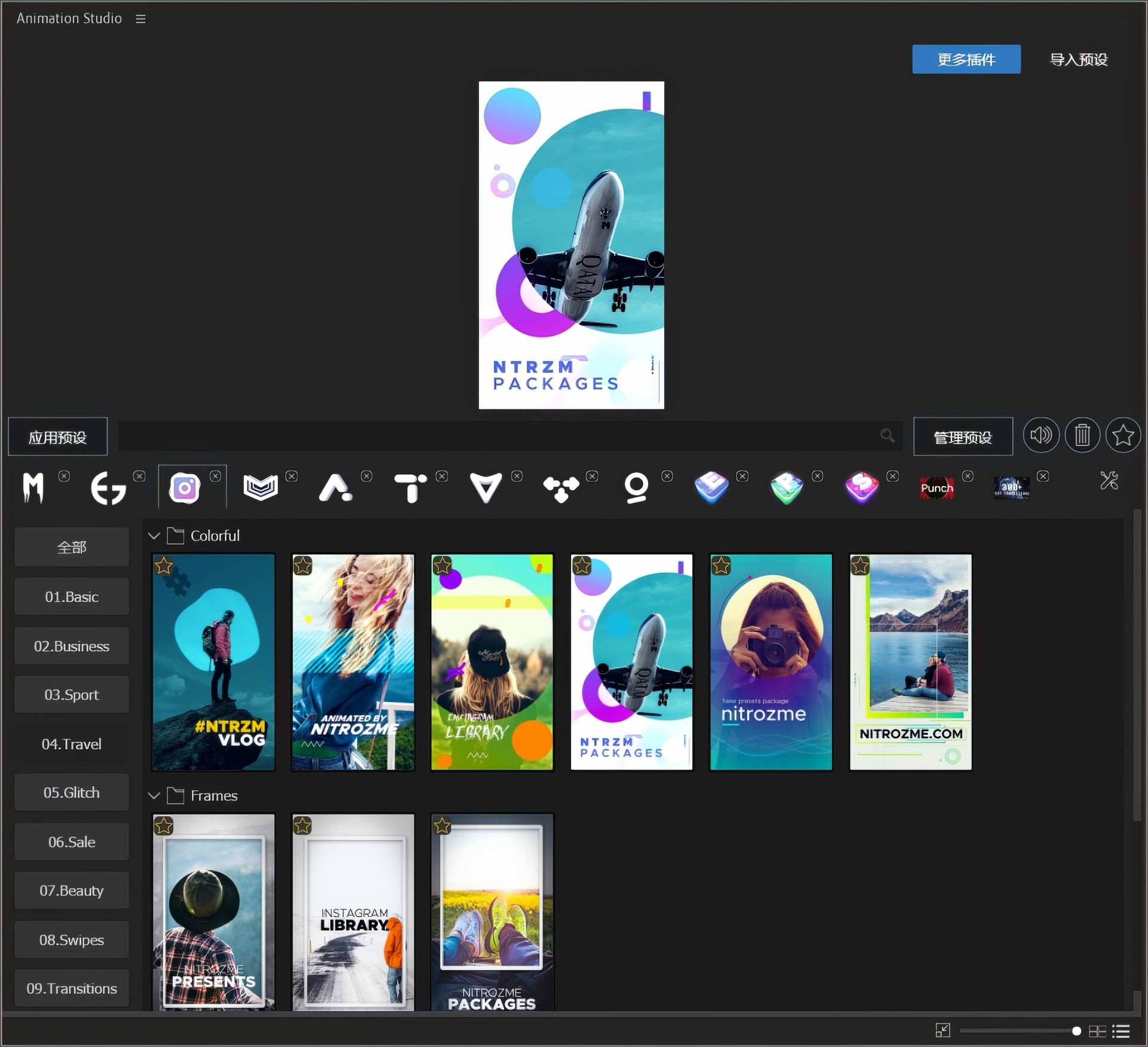Select the blue E cube pack icon
The height and width of the screenshot is (1047, 1148).
[x=712, y=487]
